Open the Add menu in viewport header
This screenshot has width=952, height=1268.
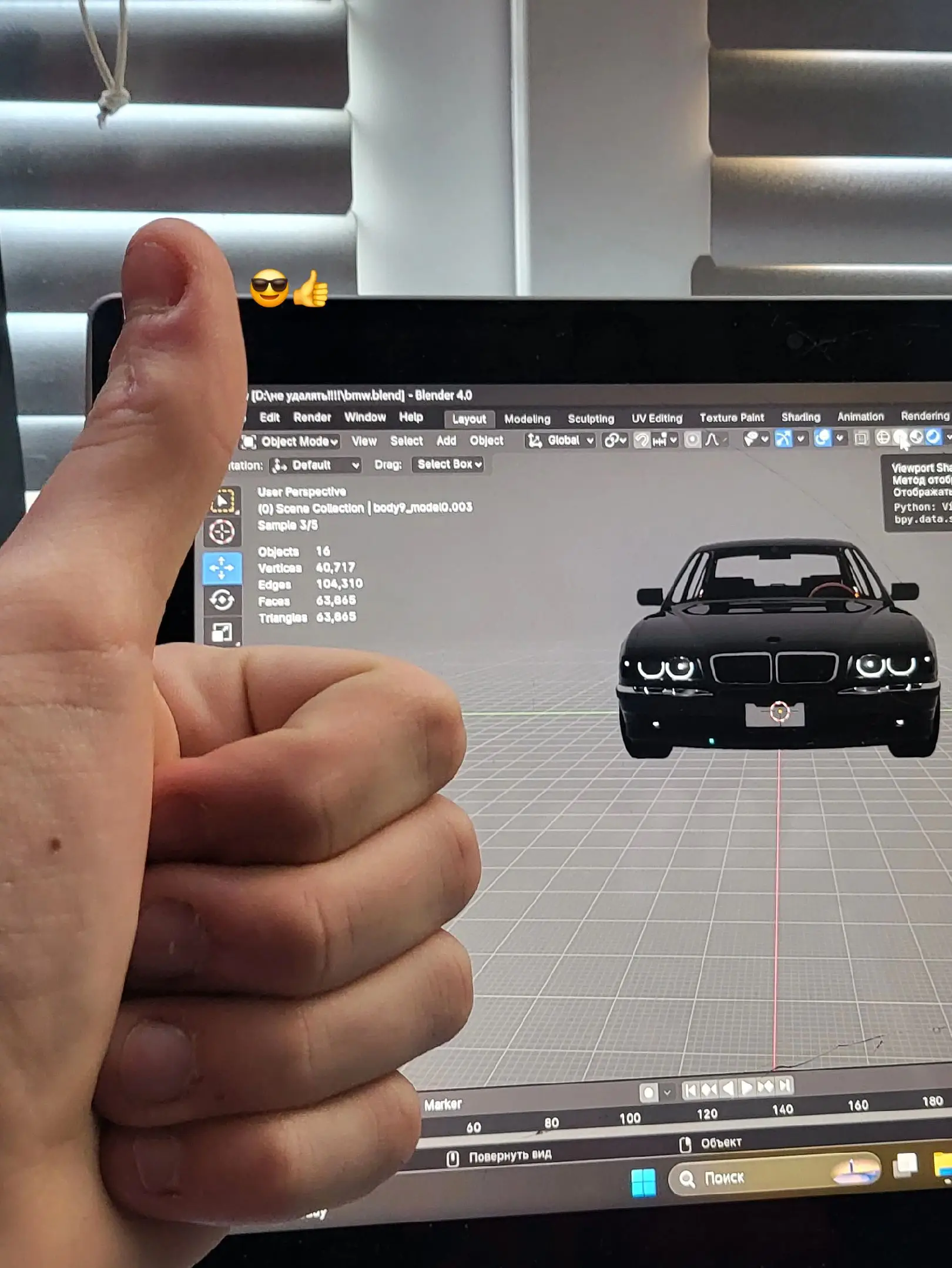(446, 441)
